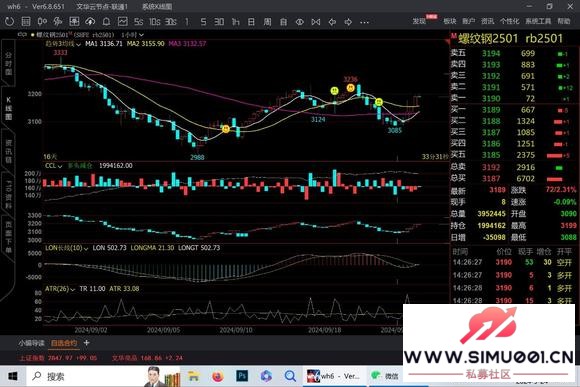Open Photoshop from the Windows taskbar
This screenshot has width=580, height=387.
[242, 376]
